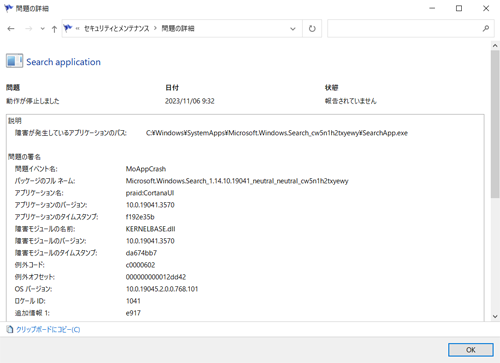The height and width of the screenshot is (363, 500).
Task: Click 動作が停止しました problem text
Action: click(x=33, y=101)
